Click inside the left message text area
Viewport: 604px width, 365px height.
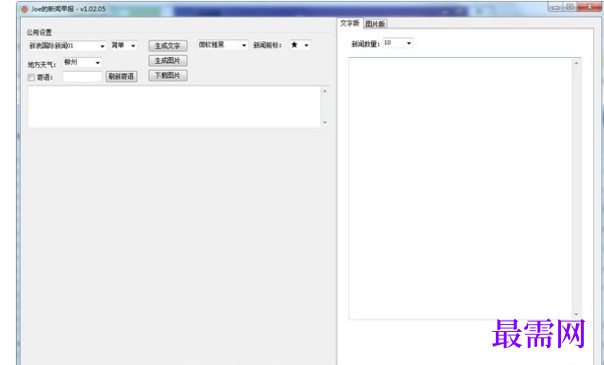[x=174, y=107]
